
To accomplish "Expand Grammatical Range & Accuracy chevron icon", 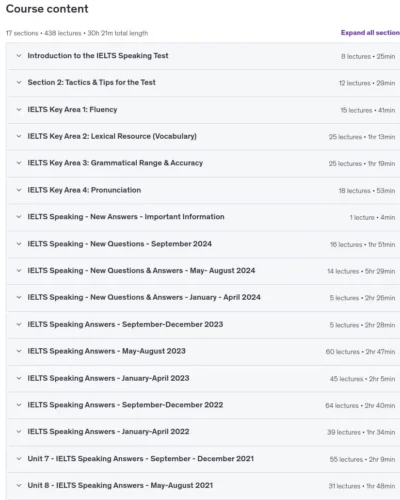I will pyautogui.click(x=19, y=163).
